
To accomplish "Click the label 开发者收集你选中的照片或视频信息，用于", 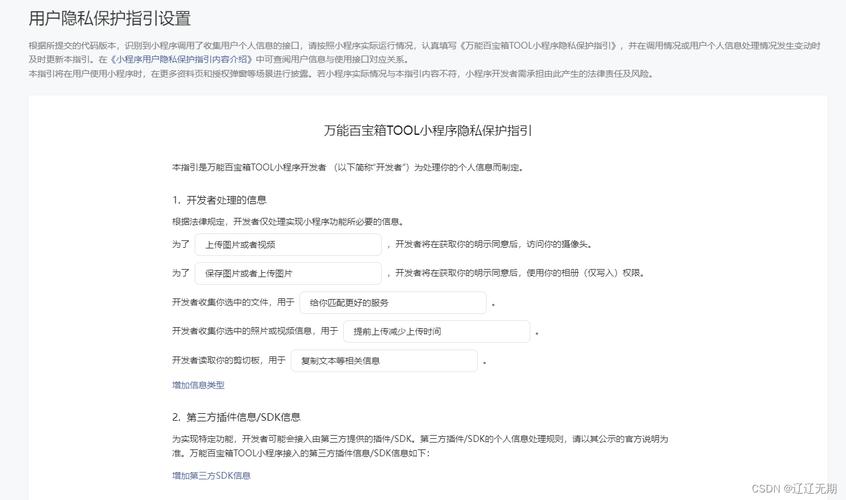I will 255,331.
